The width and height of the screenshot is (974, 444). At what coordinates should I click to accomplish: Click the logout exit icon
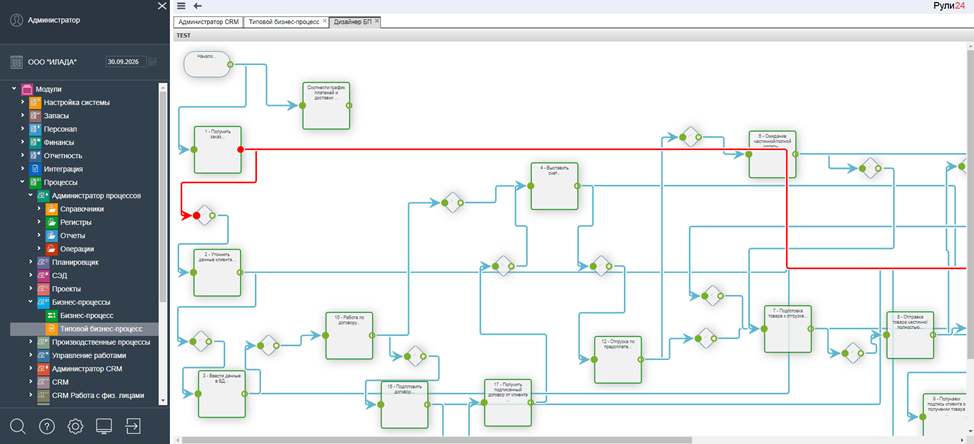click(x=132, y=426)
